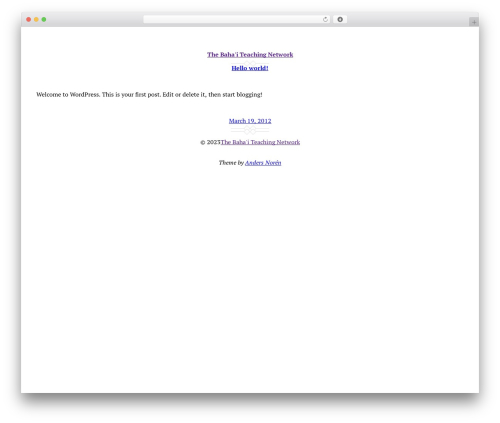This screenshot has width=500, height=423.
Task: Click footer The Baha'i Teaching Network link
Action: 260,142
